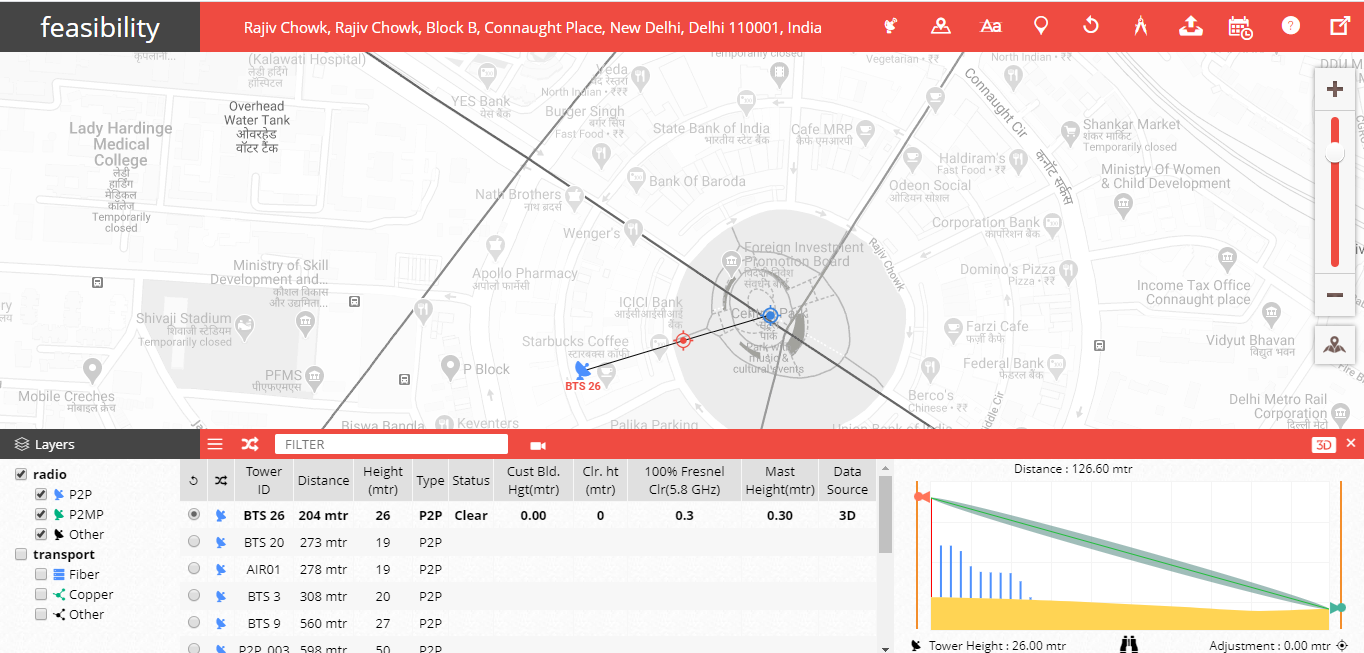Click BTS 26 tower marker on map
Image resolution: width=1364 pixels, height=653 pixels.
click(x=583, y=372)
